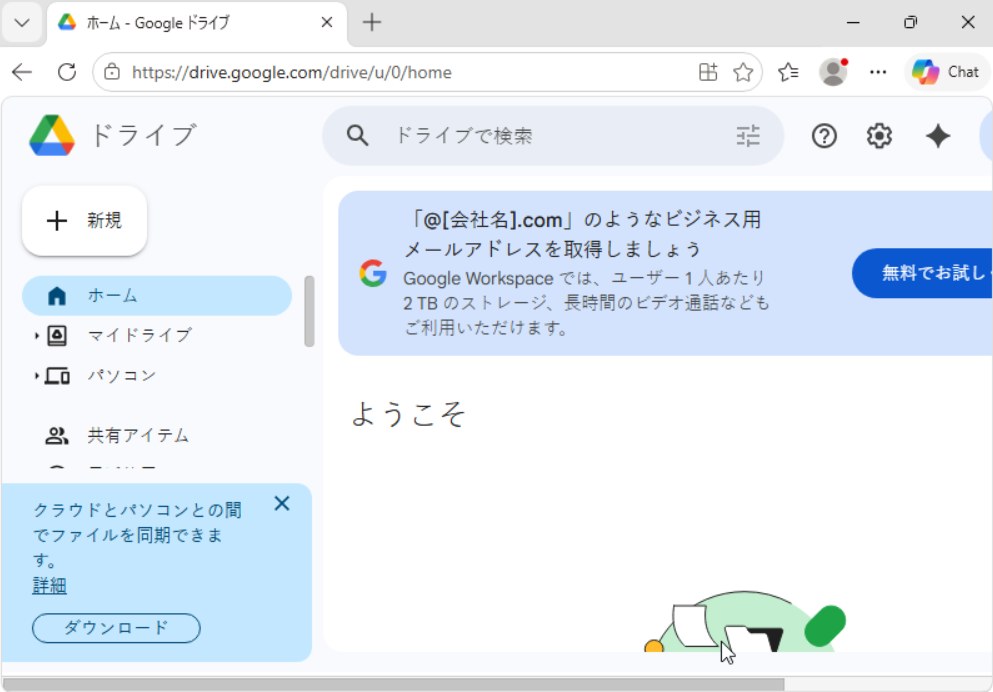
Task: Click the Drive tab favicon
Action: click(x=67, y=22)
